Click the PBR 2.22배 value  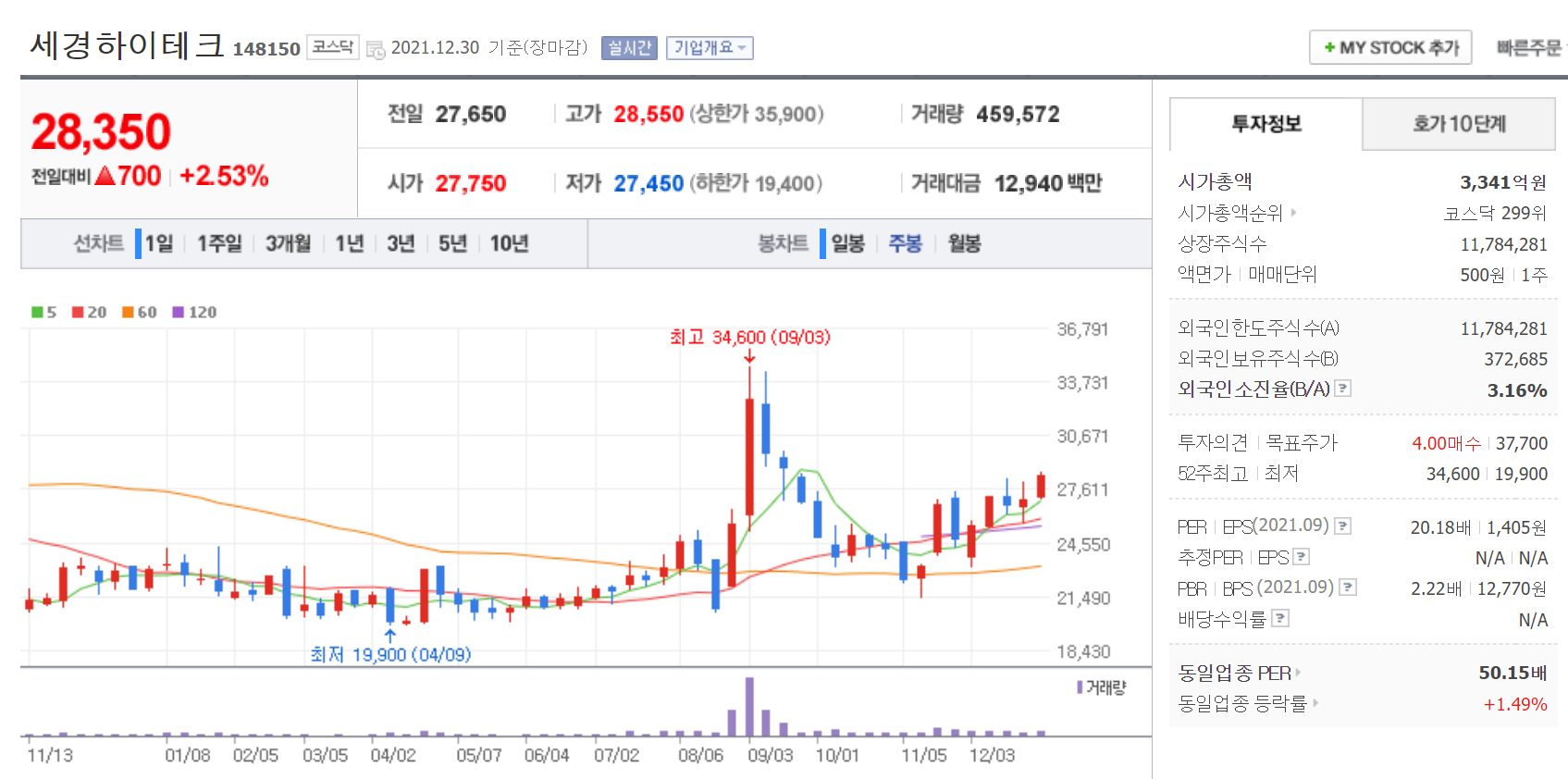(x=1436, y=588)
